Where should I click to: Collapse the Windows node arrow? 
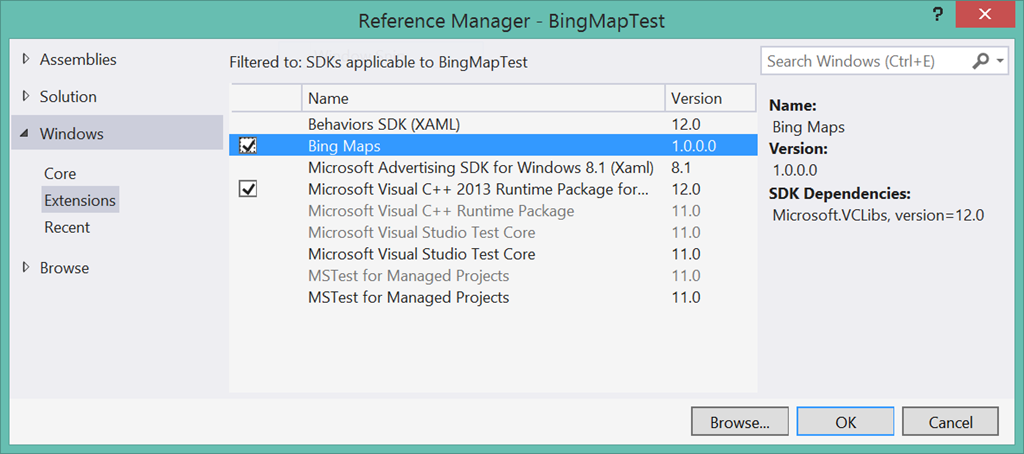pyautogui.click(x=25, y=134)
